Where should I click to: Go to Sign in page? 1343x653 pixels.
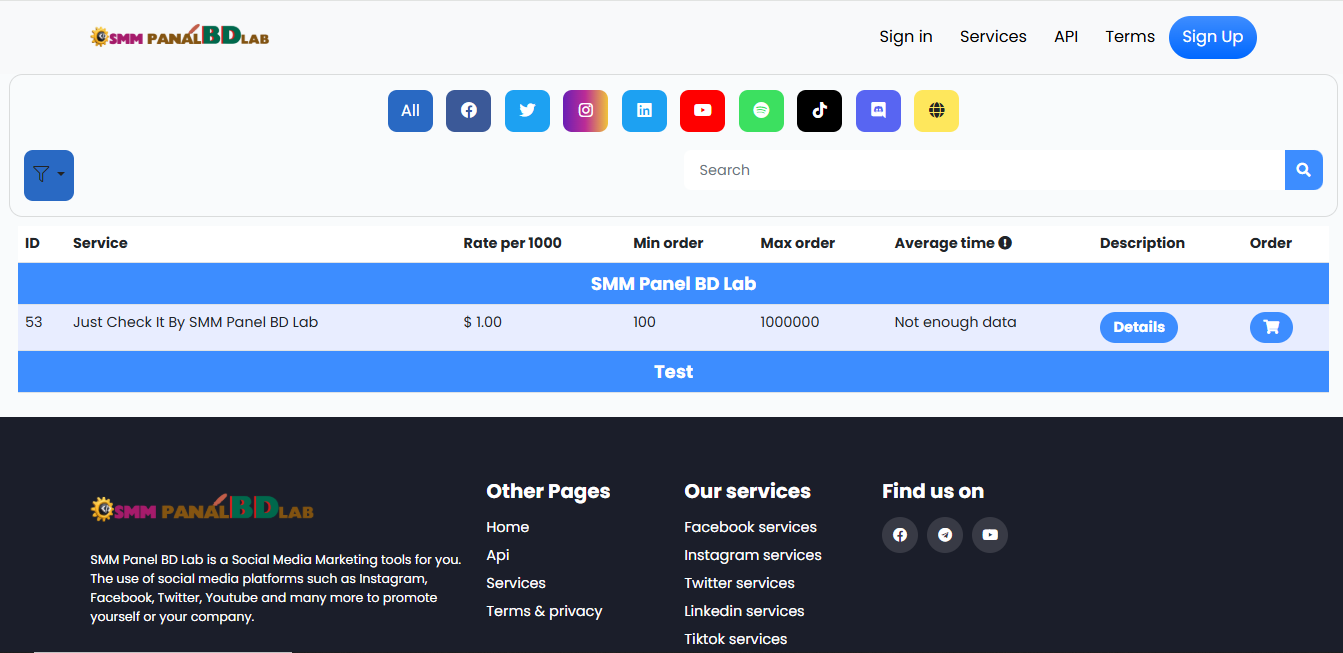tap(905, 37)
